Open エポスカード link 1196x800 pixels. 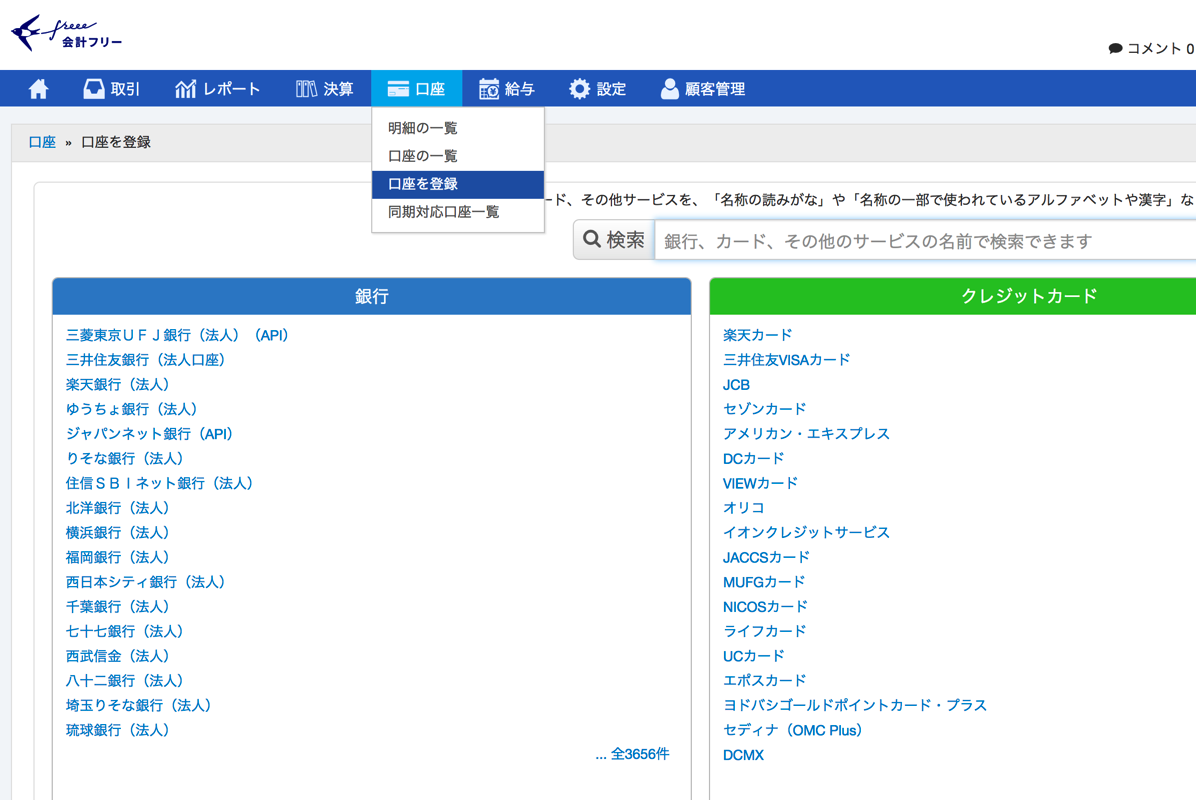[x=764, y=681]
